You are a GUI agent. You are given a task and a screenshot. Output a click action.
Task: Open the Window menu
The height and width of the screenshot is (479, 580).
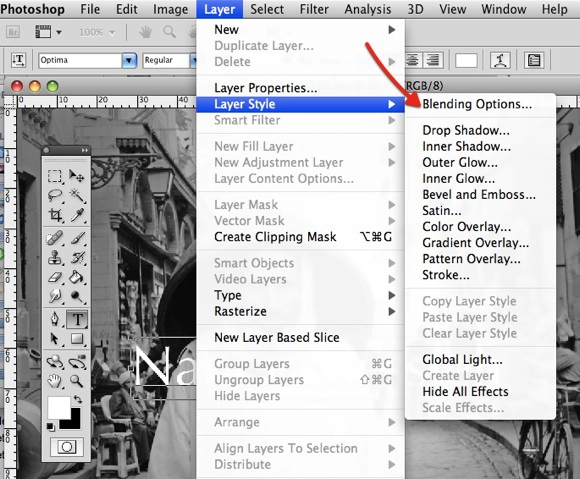(x=504, y=9)
